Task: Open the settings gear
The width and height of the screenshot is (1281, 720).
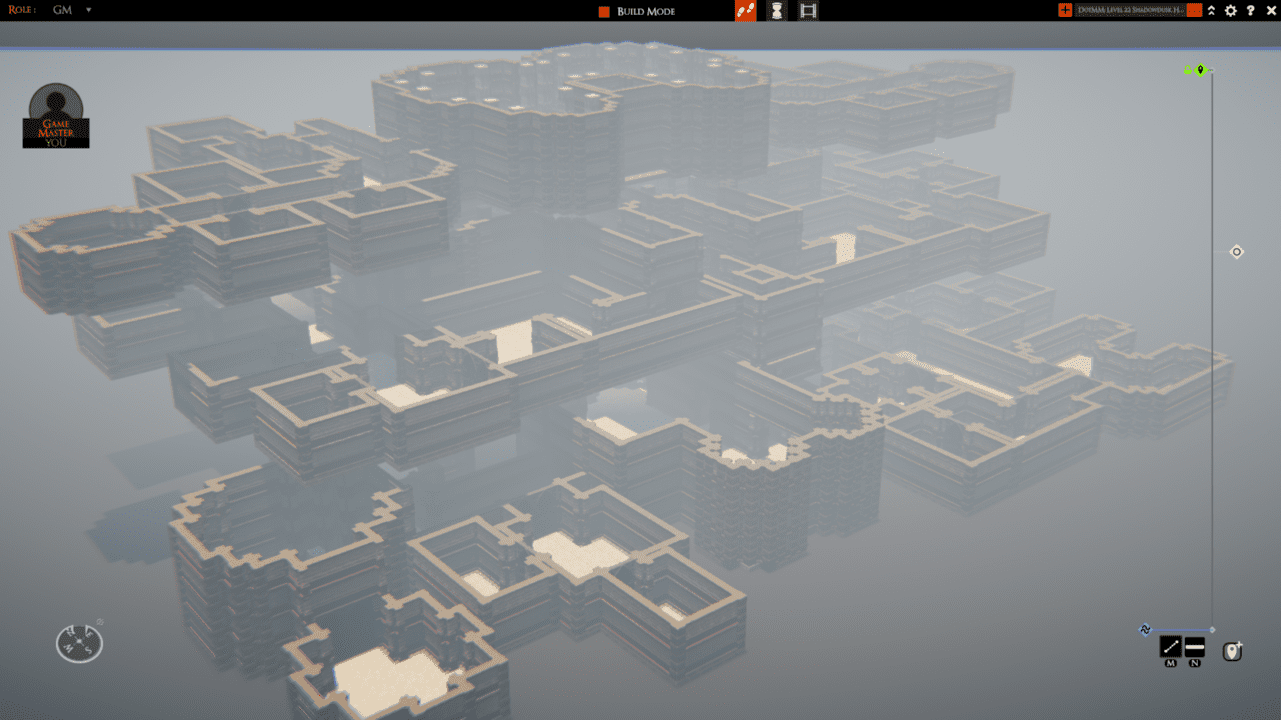Action: point(1231,11)
